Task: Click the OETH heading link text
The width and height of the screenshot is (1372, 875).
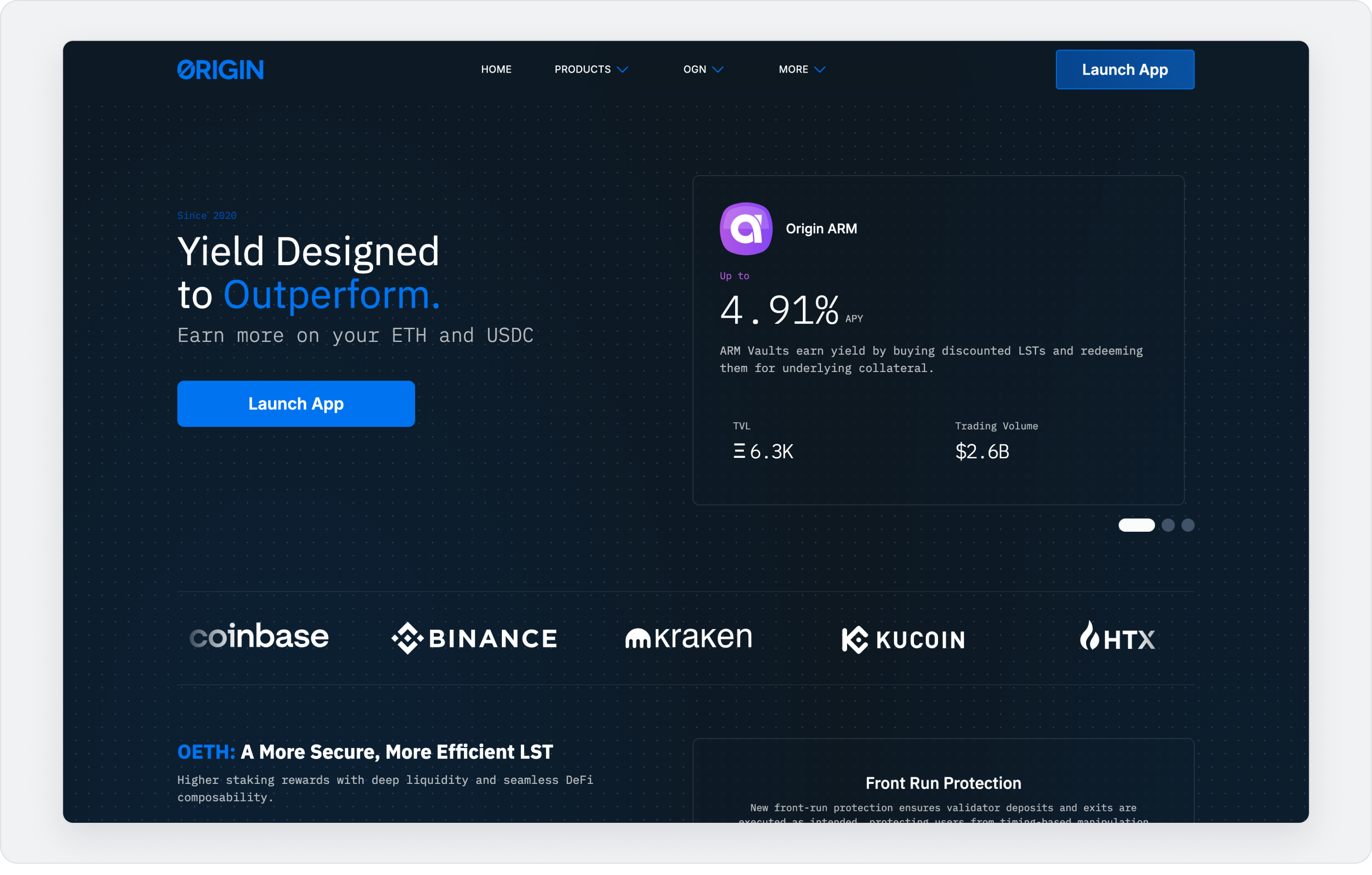Action: (x=206, y=752)
